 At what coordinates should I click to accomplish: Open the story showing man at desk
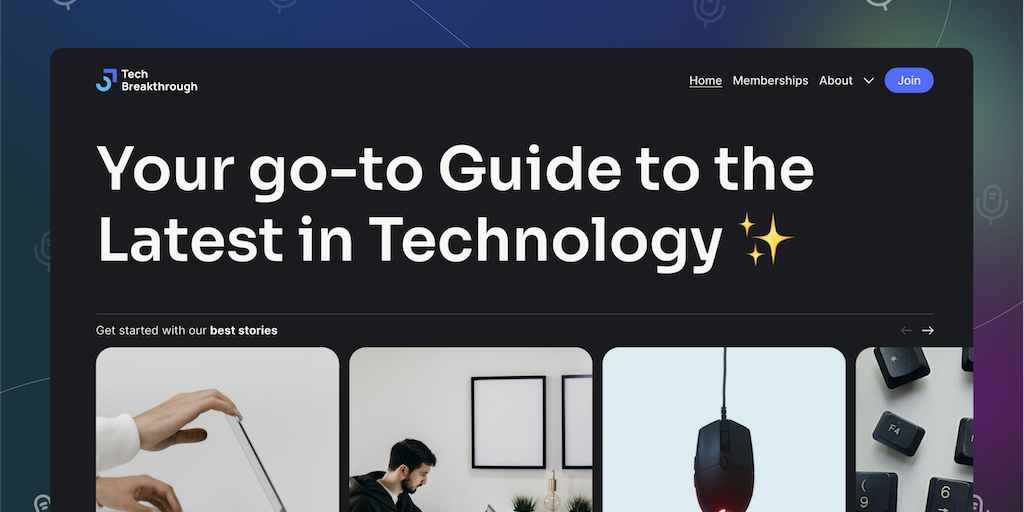tap(471, 429)
